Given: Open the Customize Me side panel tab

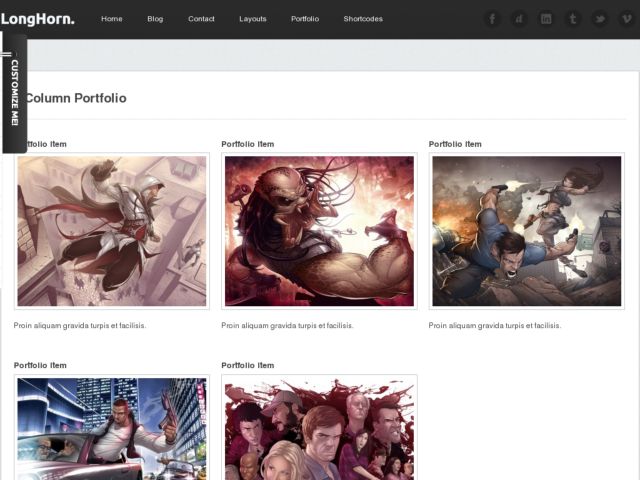Looking at the screenshot, I should [14, 93].
